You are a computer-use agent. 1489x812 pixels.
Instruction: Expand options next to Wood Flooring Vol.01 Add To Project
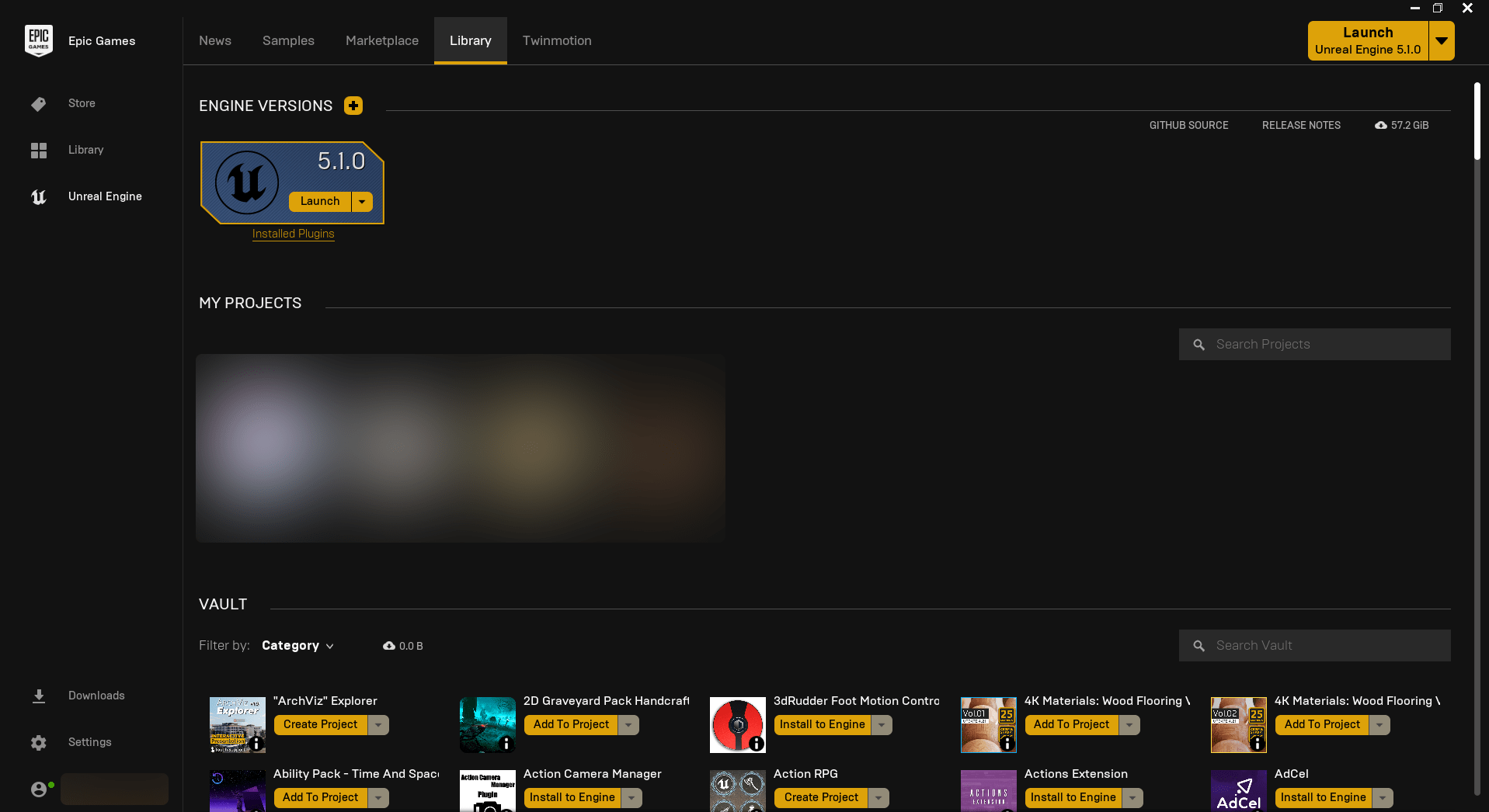tap(1129, 725)
